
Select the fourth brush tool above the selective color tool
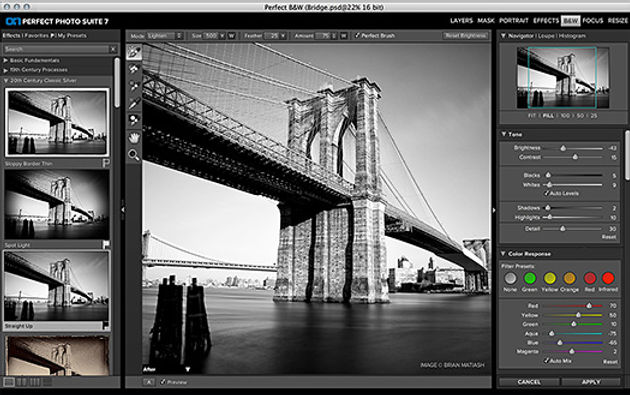(x=134, y=103)
